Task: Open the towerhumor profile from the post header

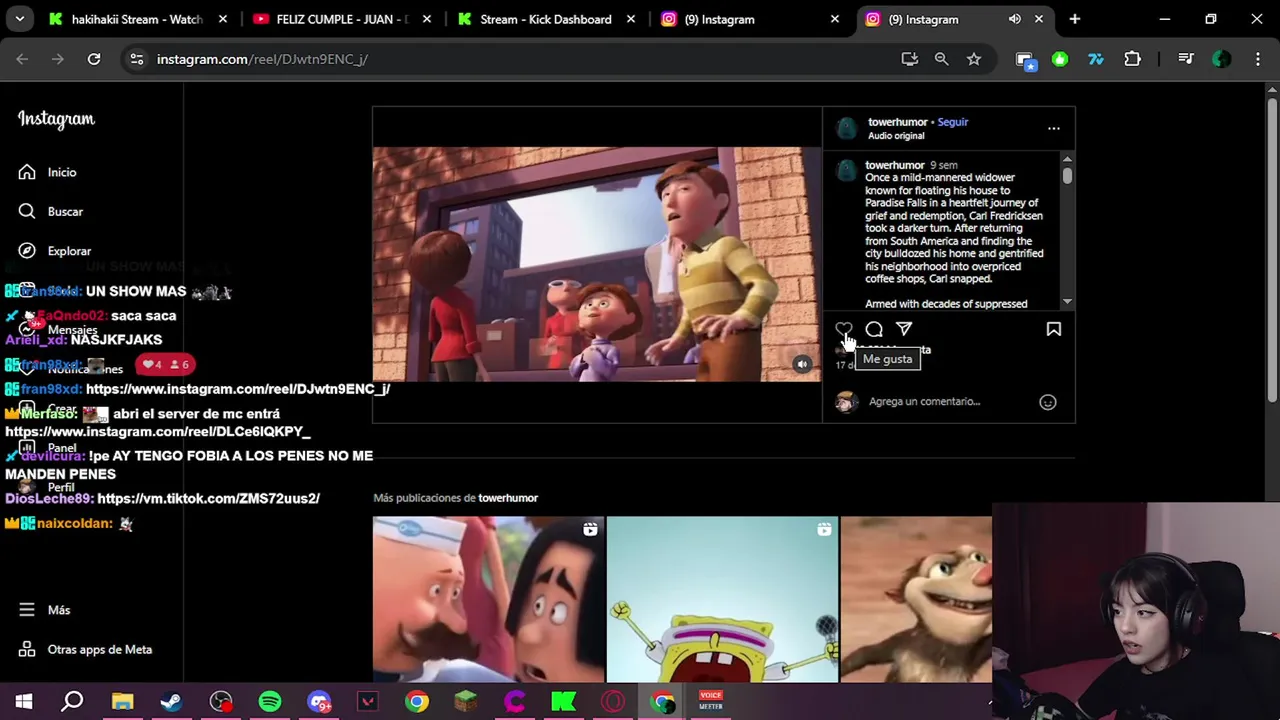Action: 898,122
